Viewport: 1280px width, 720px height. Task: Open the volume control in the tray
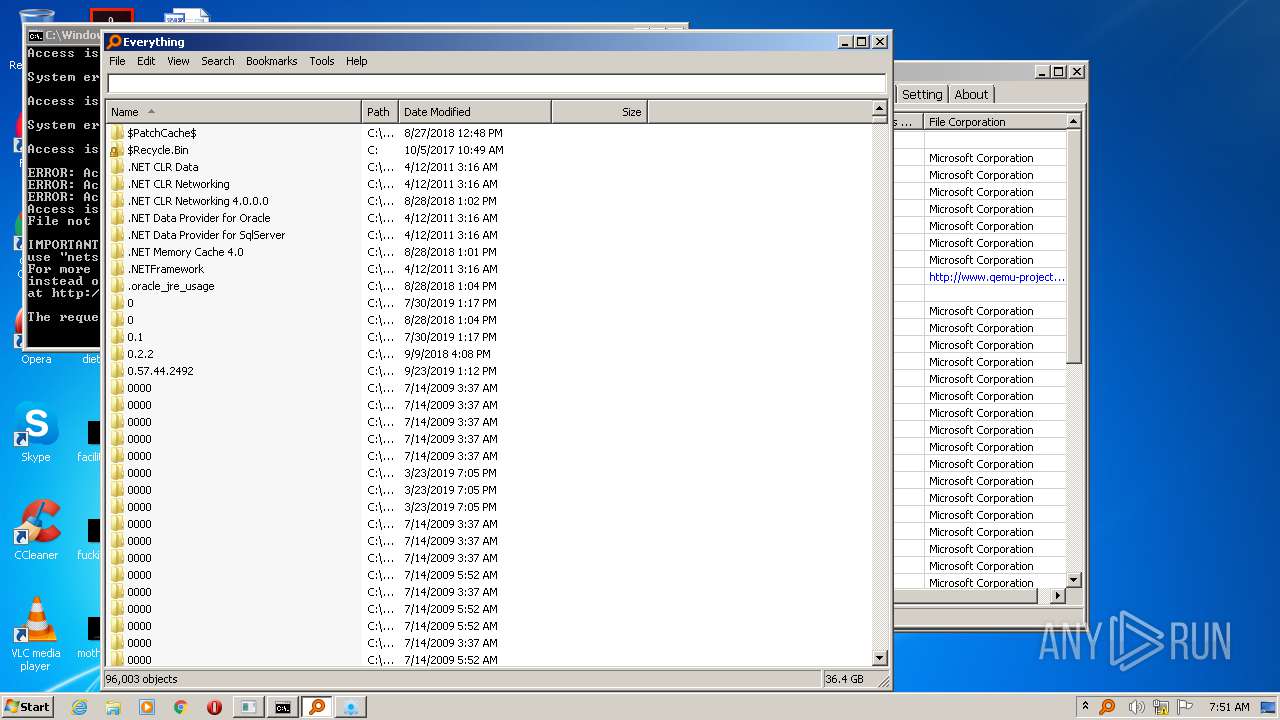1137,707
